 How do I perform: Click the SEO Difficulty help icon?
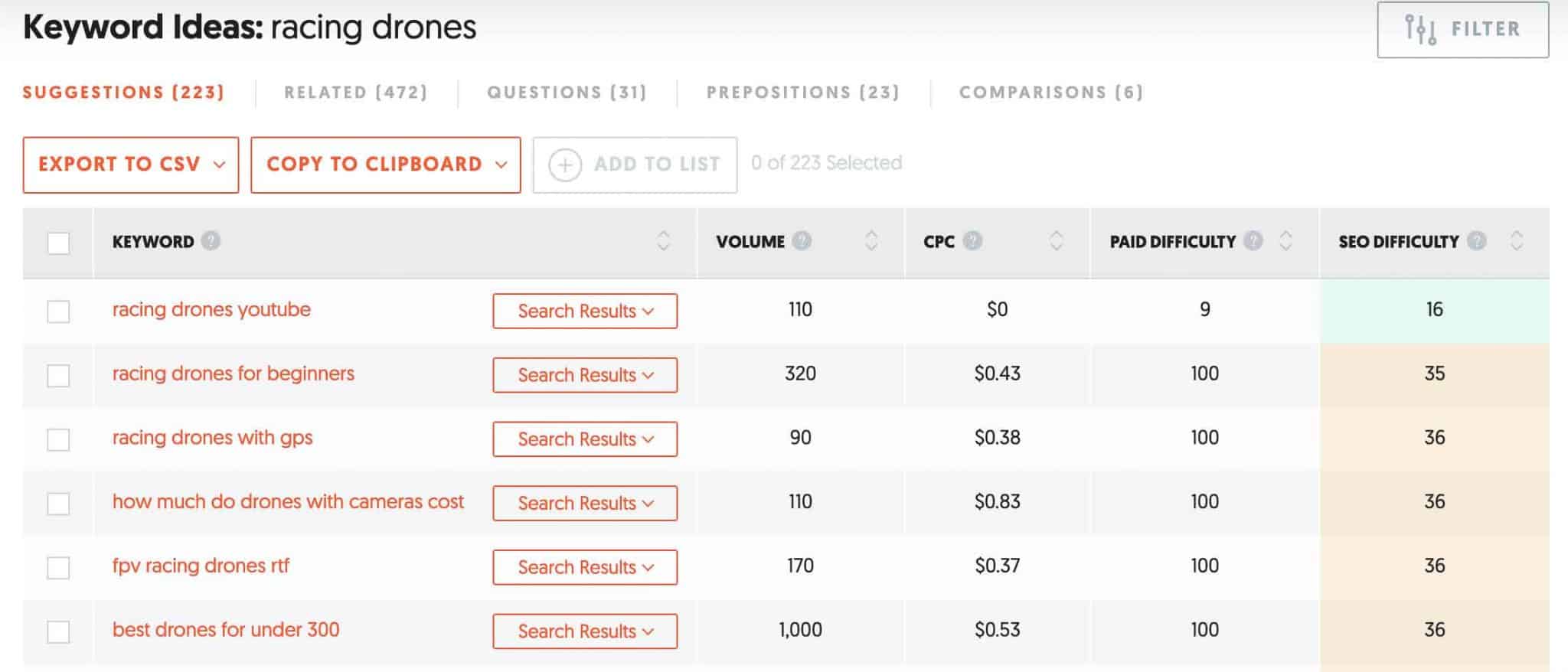(1477, 241)
